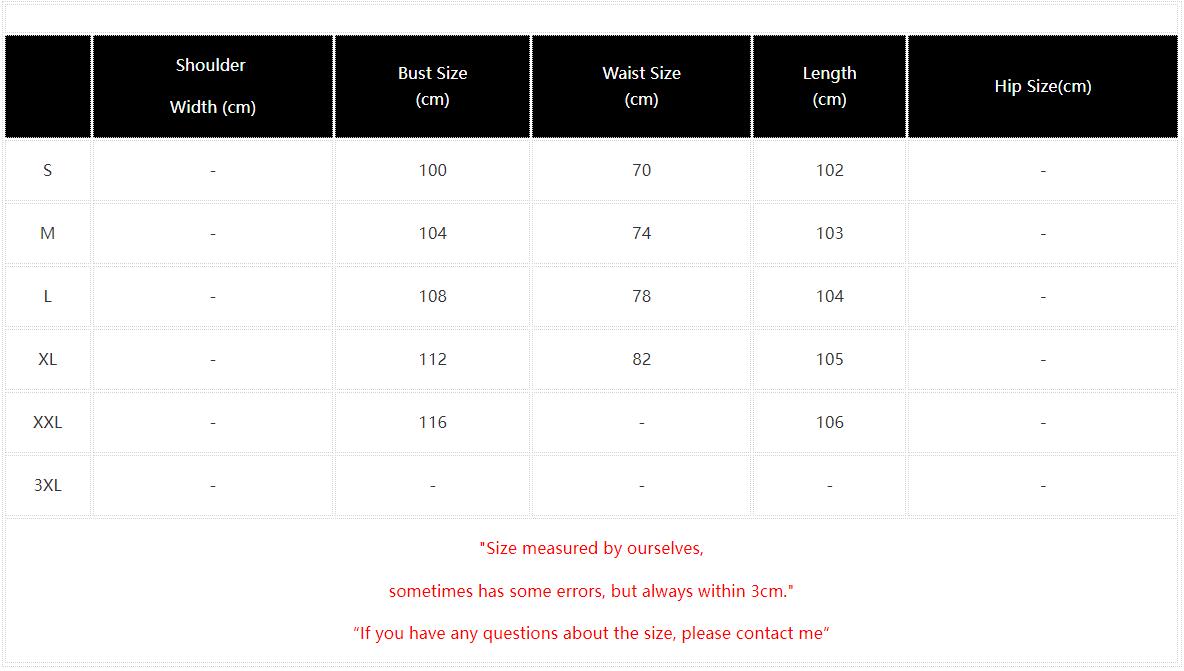This screenshot has height=671, width=1184.
Task: Select the Bust Size (cm) header cell
Action: point(433,86)
